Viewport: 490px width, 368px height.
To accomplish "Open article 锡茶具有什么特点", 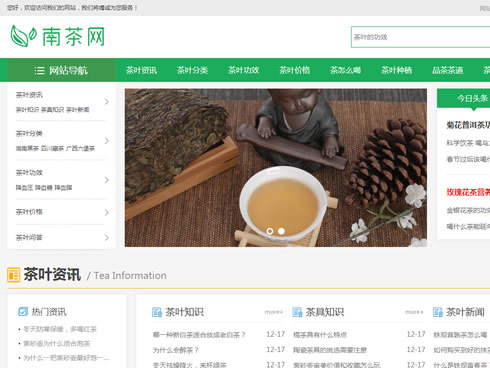I will point(320,335).
